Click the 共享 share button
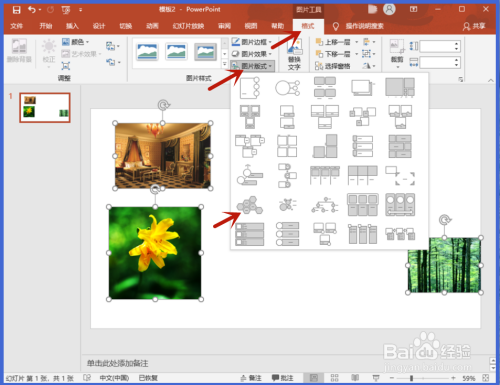The image size is (500, 385). pos(474,26)
